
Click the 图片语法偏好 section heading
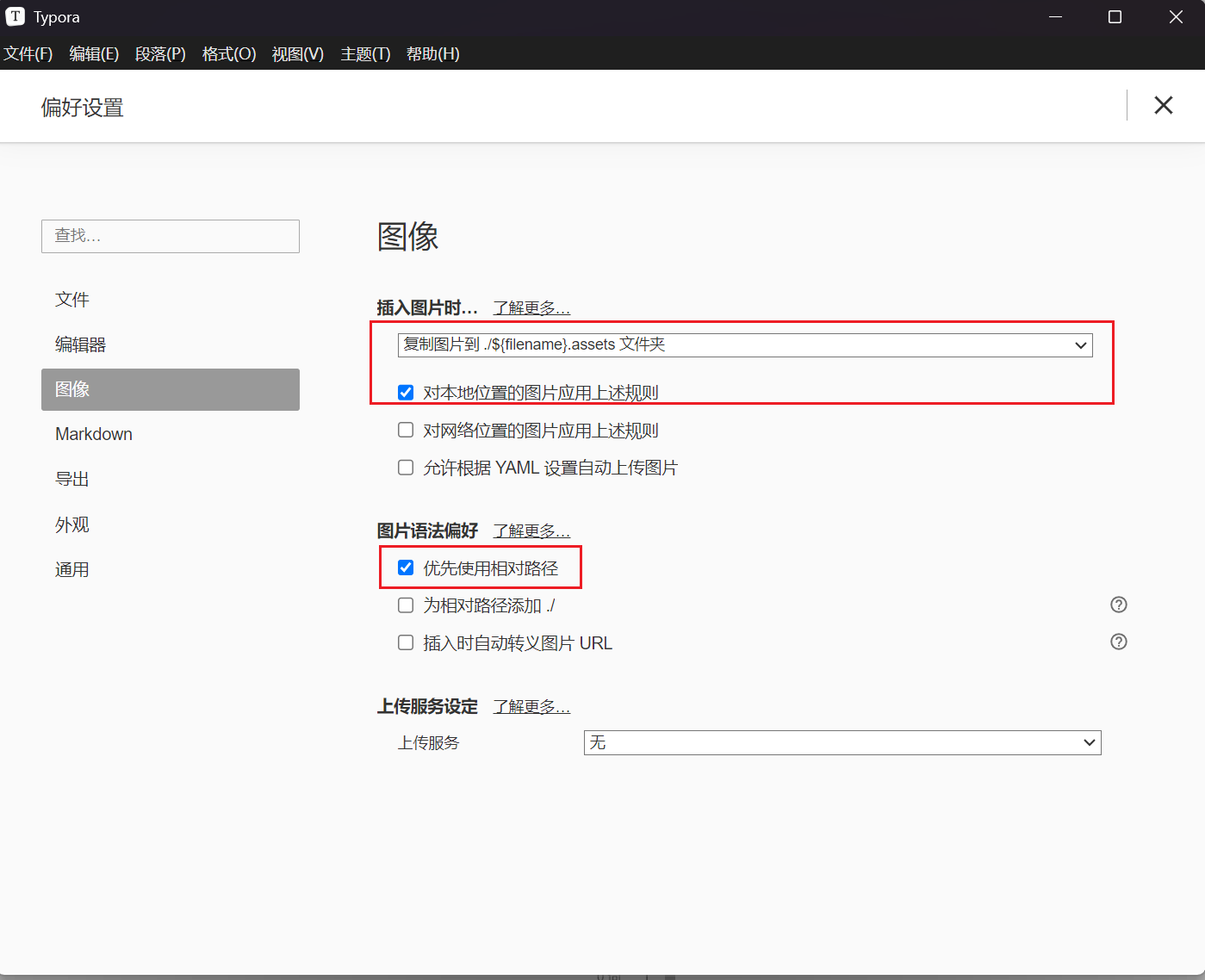tap(427, 531)
